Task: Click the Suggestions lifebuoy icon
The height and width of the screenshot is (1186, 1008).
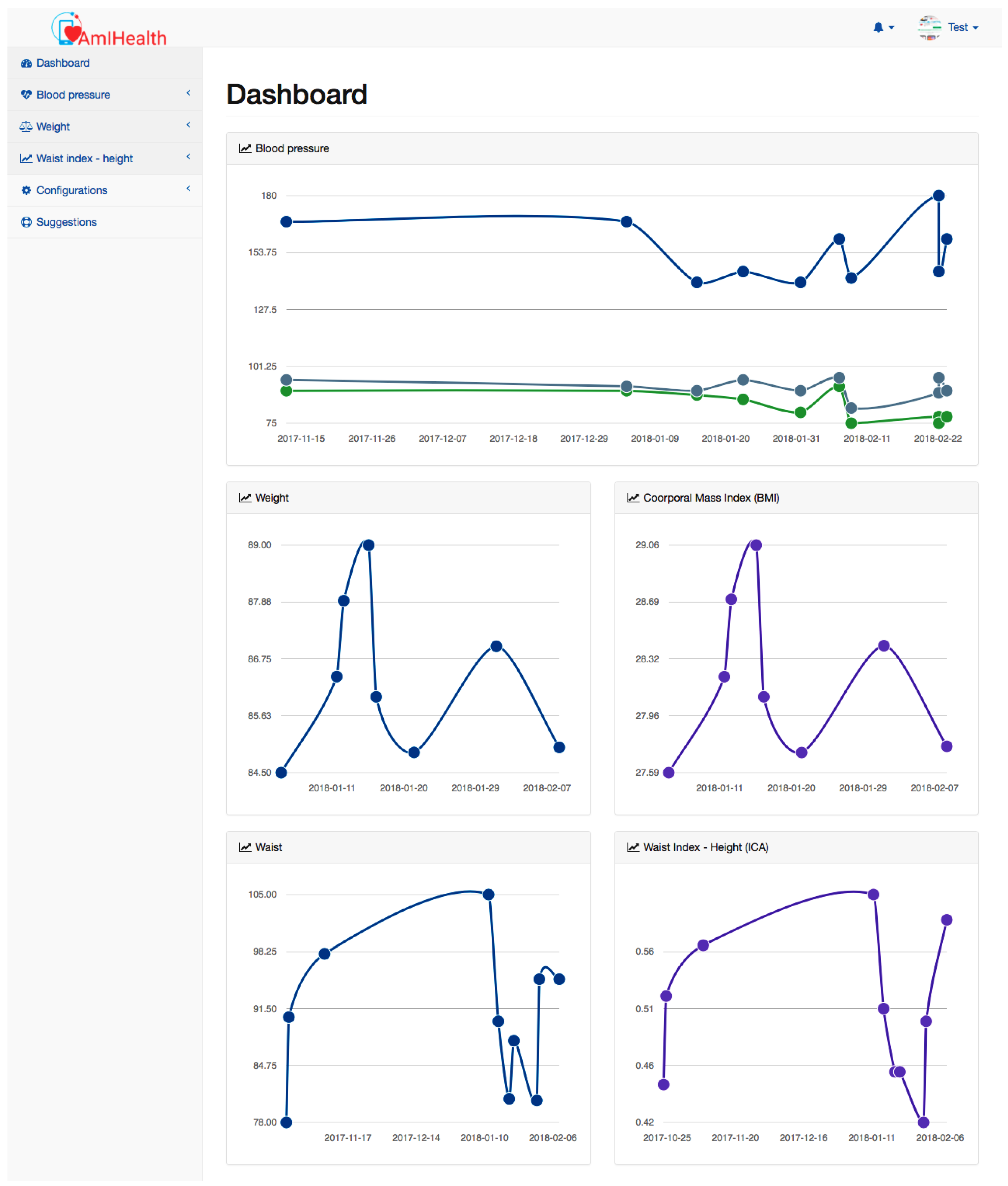Action: 26,222
